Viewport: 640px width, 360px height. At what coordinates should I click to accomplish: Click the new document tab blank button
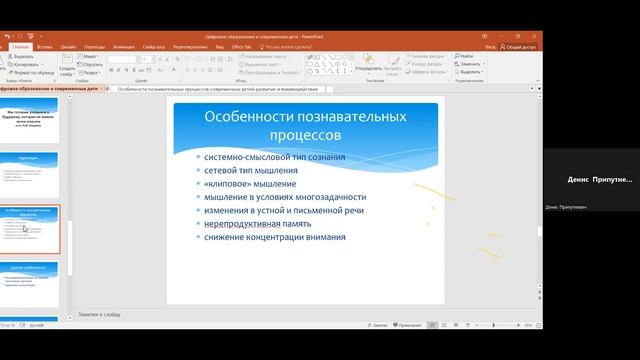pyautogui.click(x=329, y=89)
